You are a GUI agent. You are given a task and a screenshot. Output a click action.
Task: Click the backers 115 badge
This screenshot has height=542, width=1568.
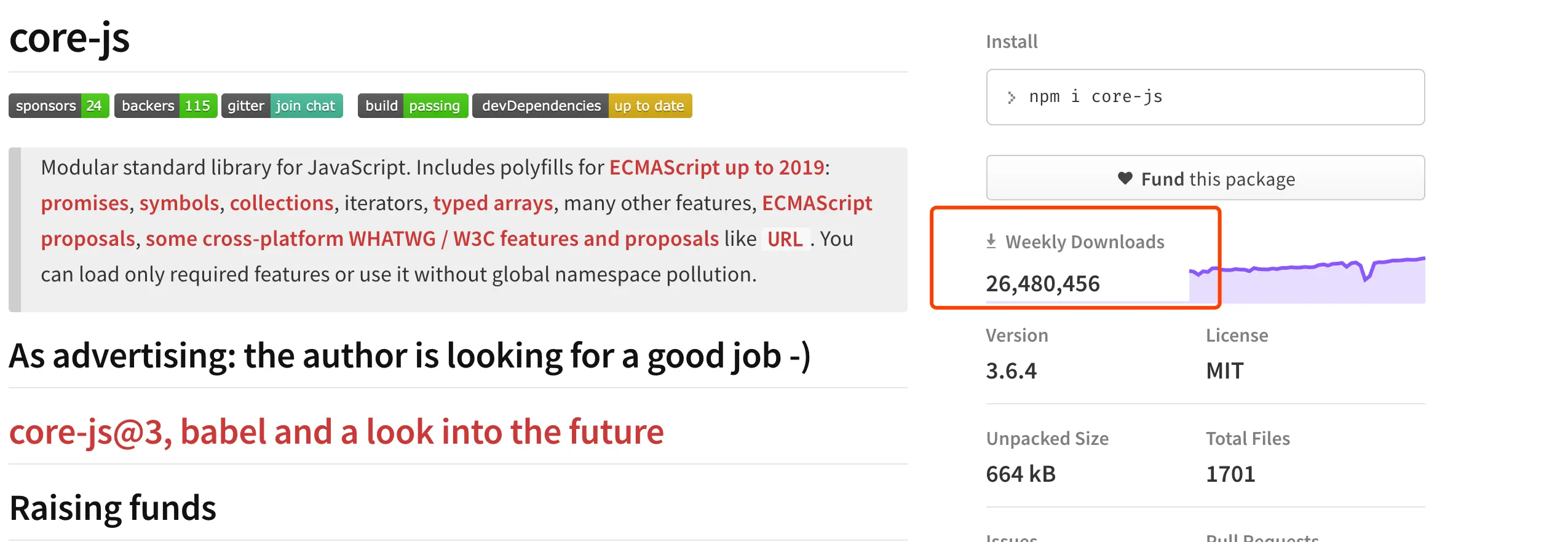point(165,106)
